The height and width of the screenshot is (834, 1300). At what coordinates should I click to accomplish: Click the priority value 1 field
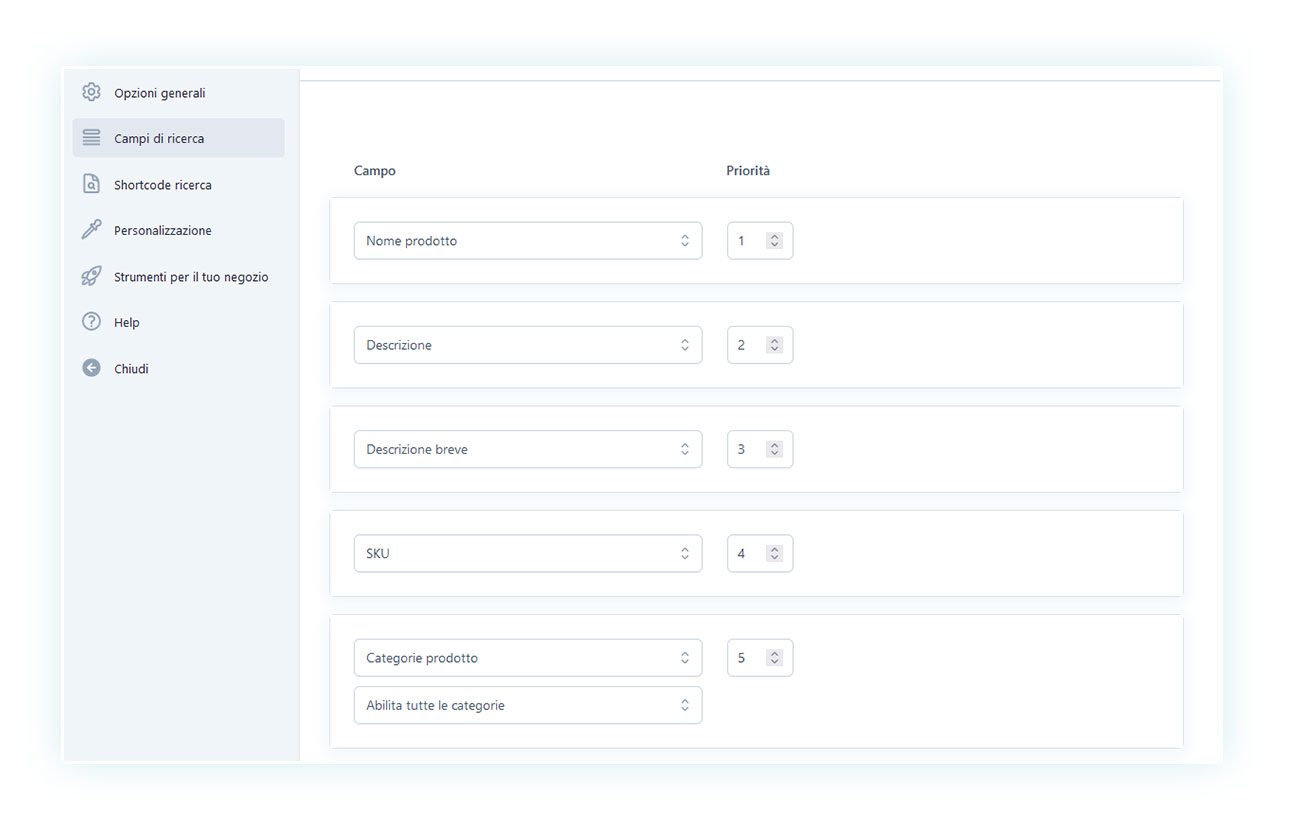[x=760, y=240]
